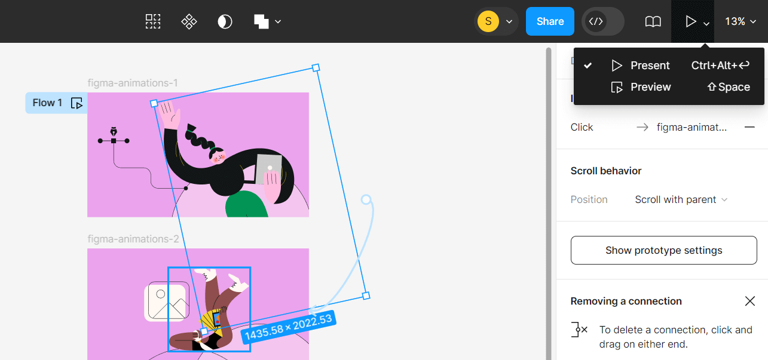Image resolution: width=768 pixels, height=360 pixels.
Task: Click the pen tool illustration in frame 1
Action: [x=114, y=137]
